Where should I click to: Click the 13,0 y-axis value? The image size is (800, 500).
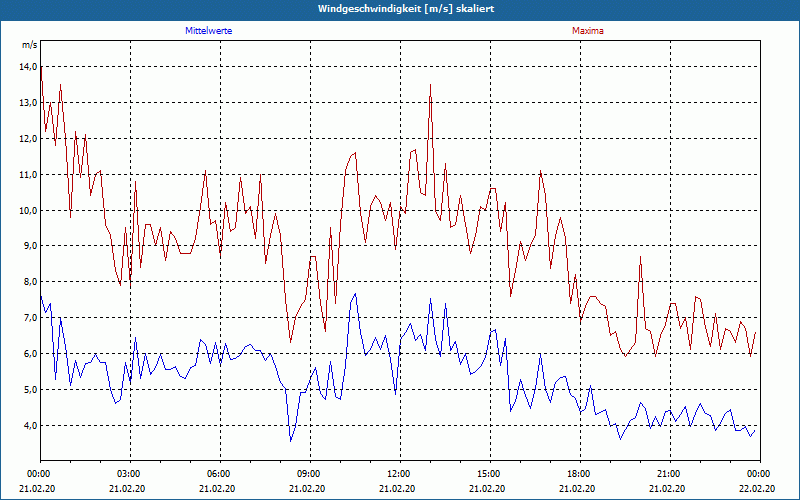[x=29, y=103]
